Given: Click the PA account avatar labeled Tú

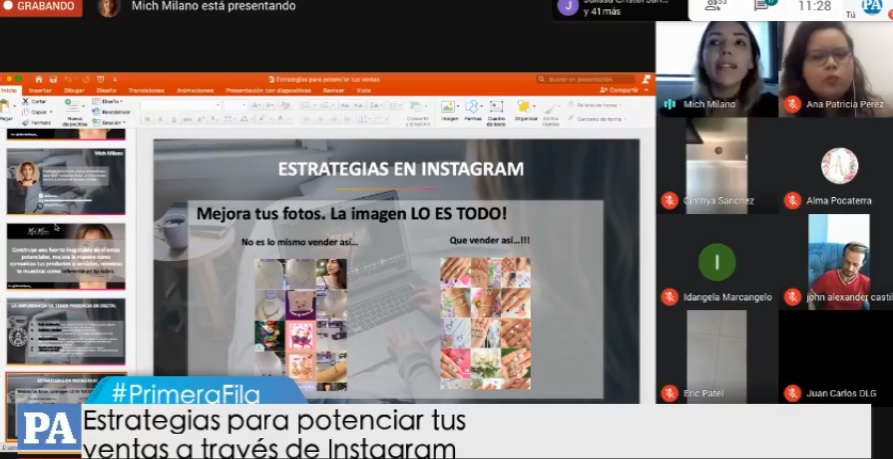Looking at the screenshot, I should point(871,6).
